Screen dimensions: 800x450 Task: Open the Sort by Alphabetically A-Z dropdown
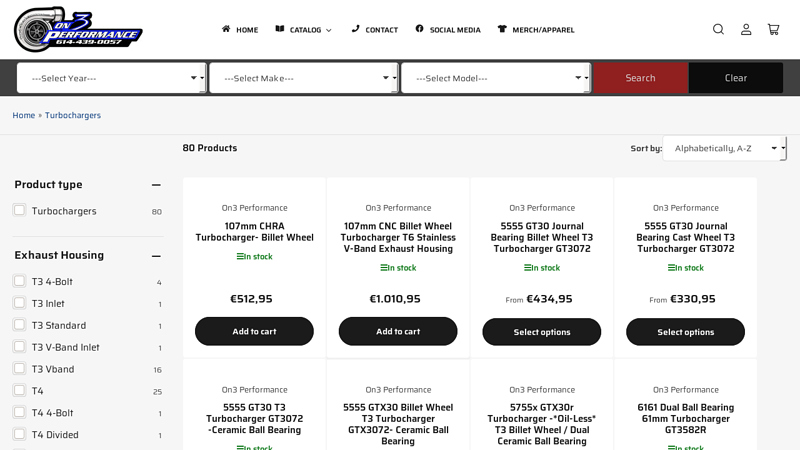coord(724,148)
